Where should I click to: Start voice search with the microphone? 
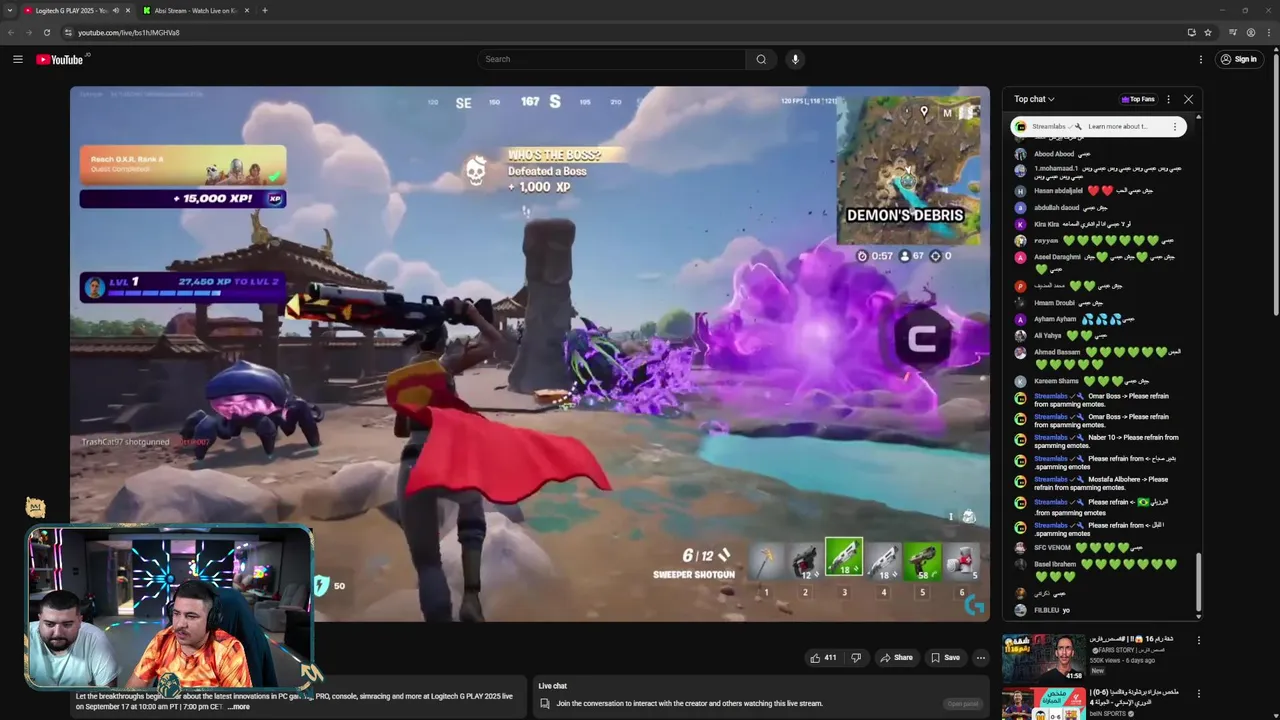pyautogui.click(x=795, y=59)
